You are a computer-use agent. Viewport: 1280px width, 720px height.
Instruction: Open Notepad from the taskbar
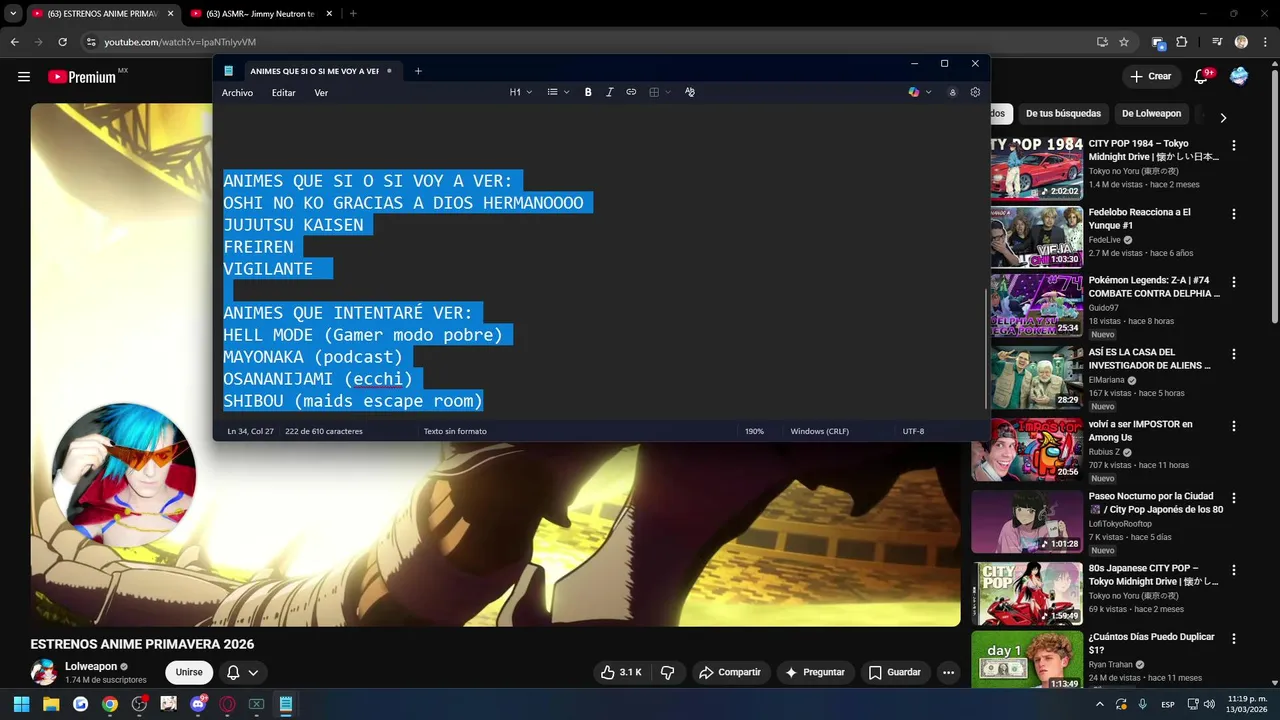coord(285,704)
